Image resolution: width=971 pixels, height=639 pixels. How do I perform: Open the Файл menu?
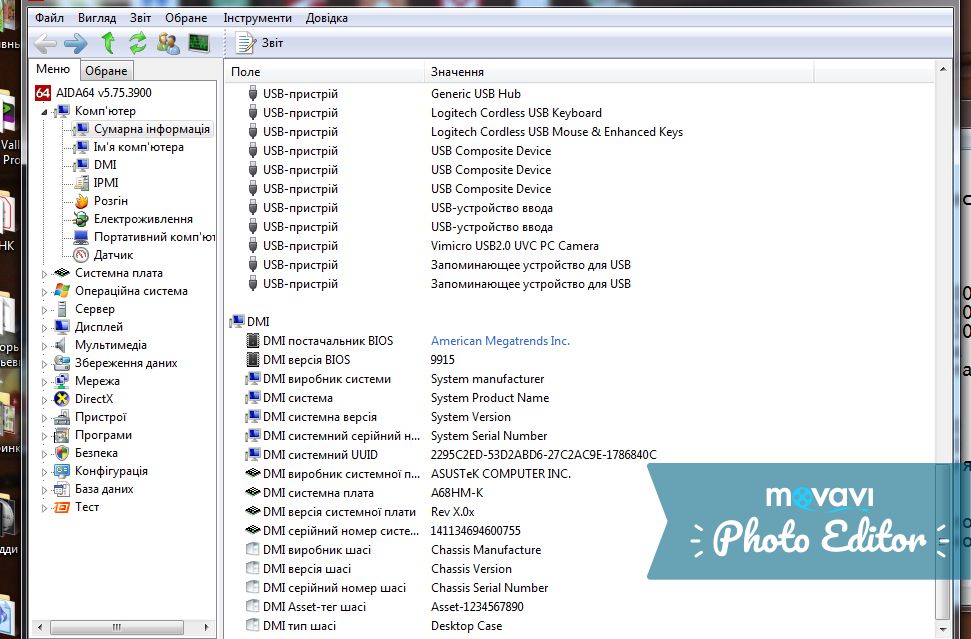click(50, 18)
